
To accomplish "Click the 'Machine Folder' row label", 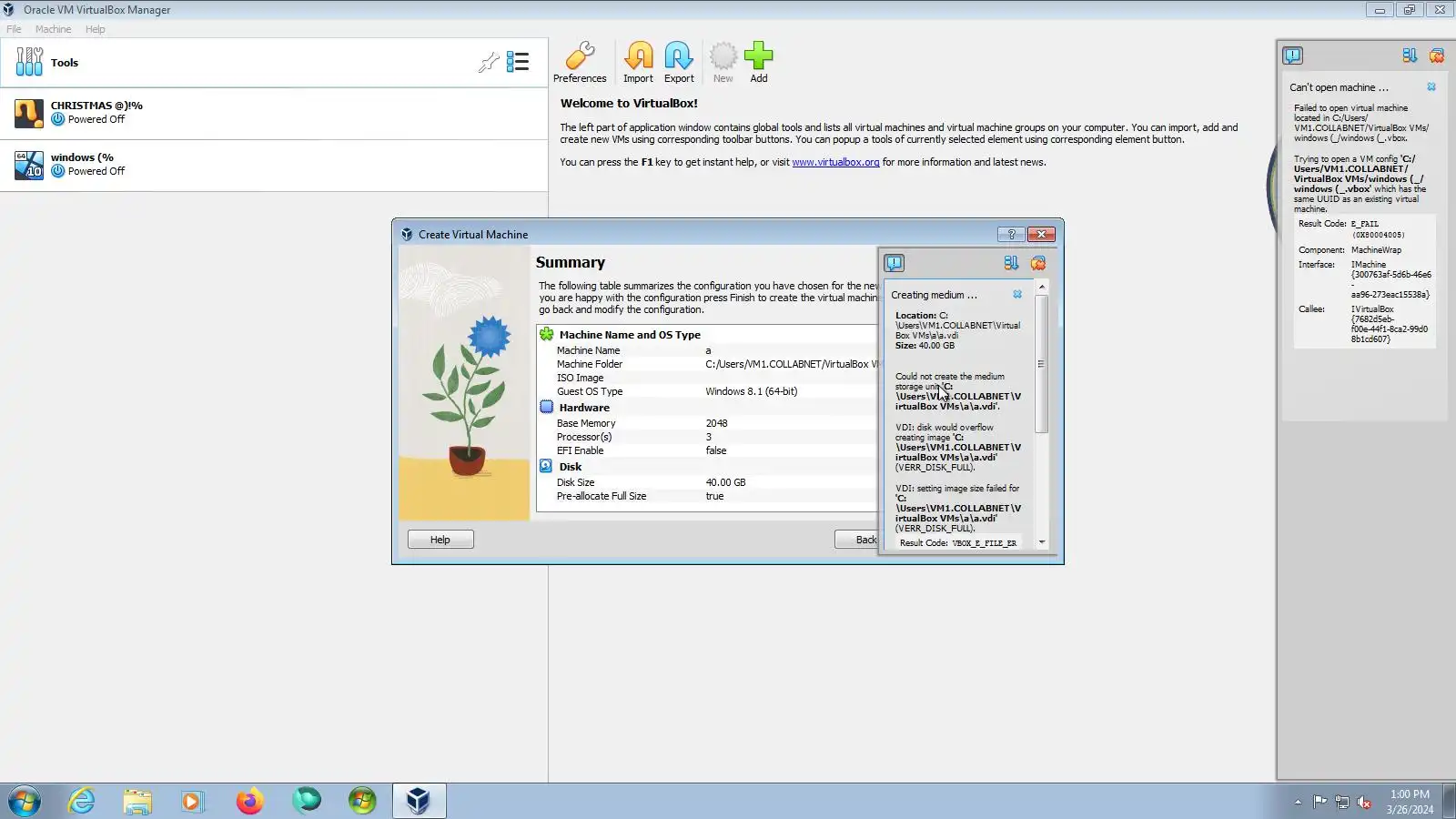I will (590, 364).
